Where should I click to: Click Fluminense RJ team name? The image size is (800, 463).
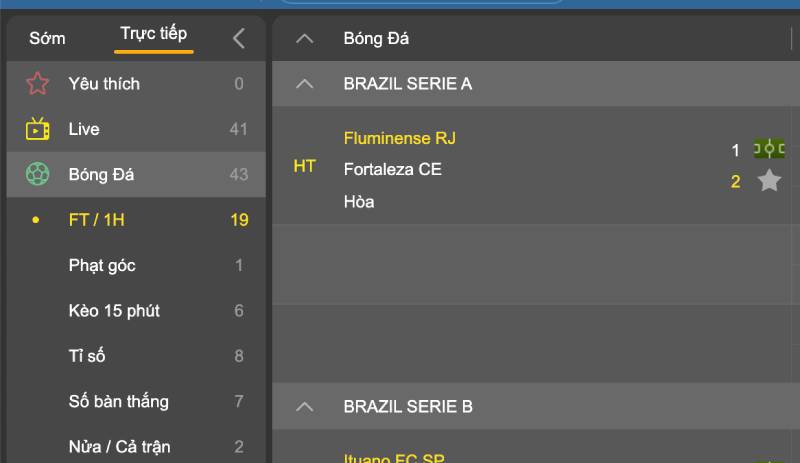[x=399, y=138]
